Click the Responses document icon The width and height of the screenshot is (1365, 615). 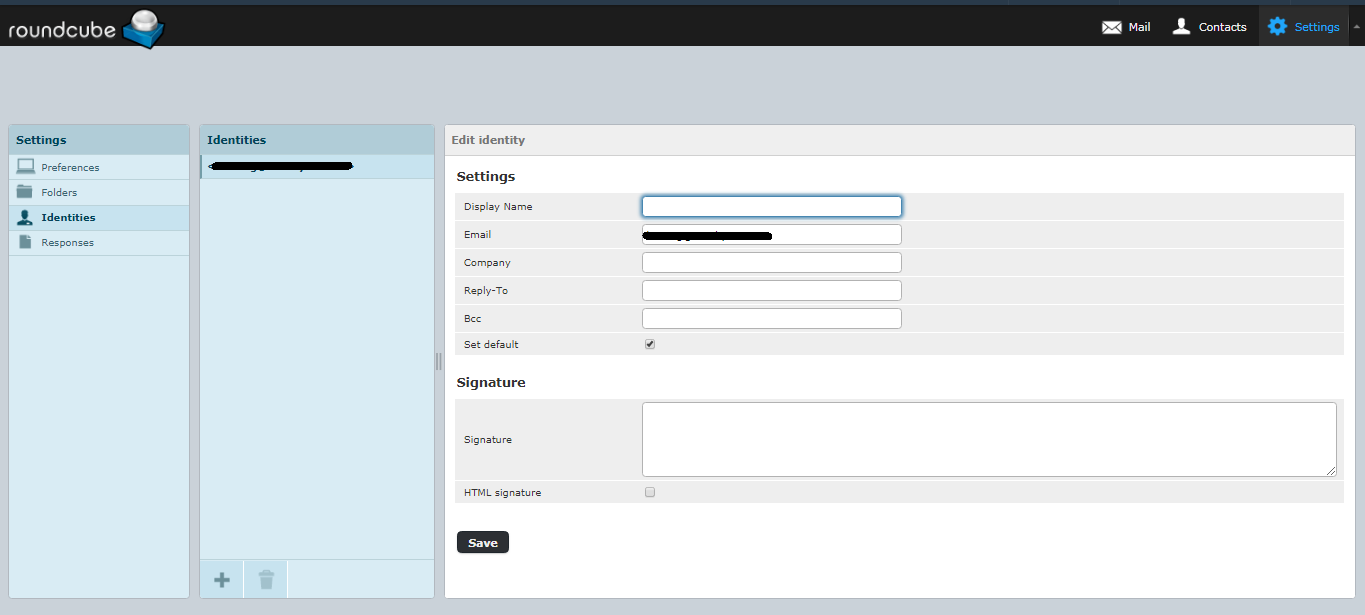26,242
